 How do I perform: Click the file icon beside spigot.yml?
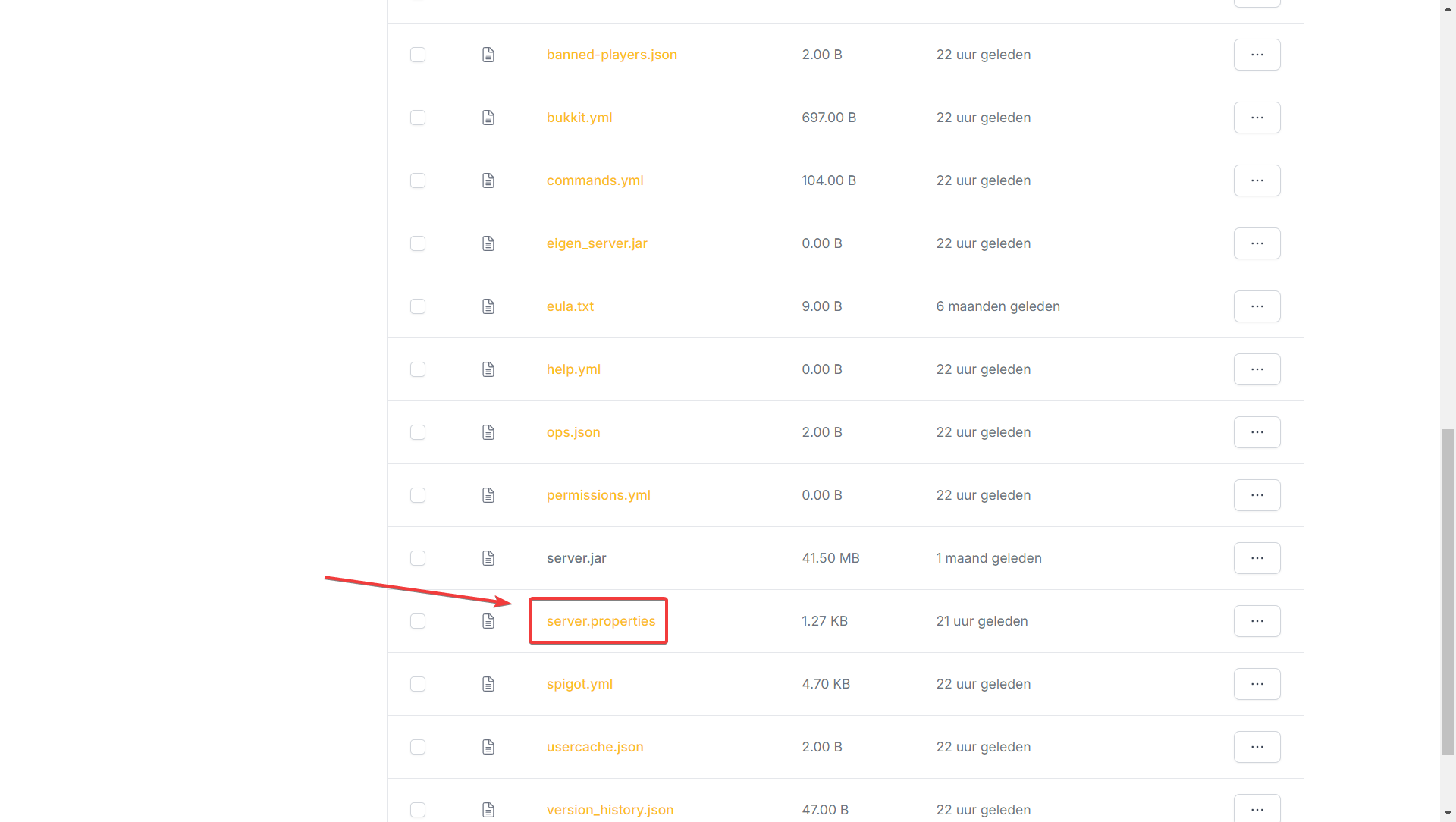488,684
